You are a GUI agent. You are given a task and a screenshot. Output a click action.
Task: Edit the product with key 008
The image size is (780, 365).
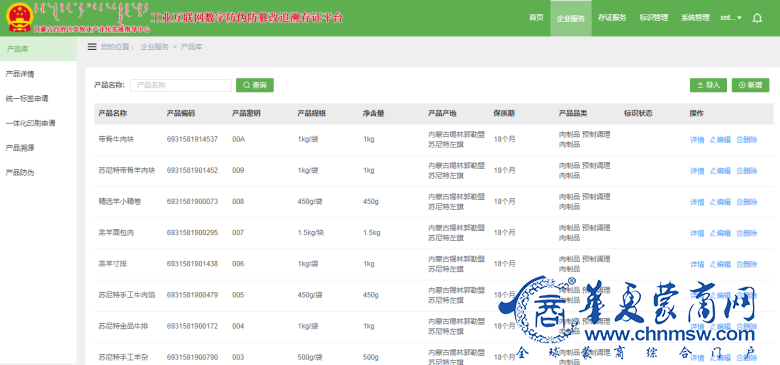click(x=720, y=202)
